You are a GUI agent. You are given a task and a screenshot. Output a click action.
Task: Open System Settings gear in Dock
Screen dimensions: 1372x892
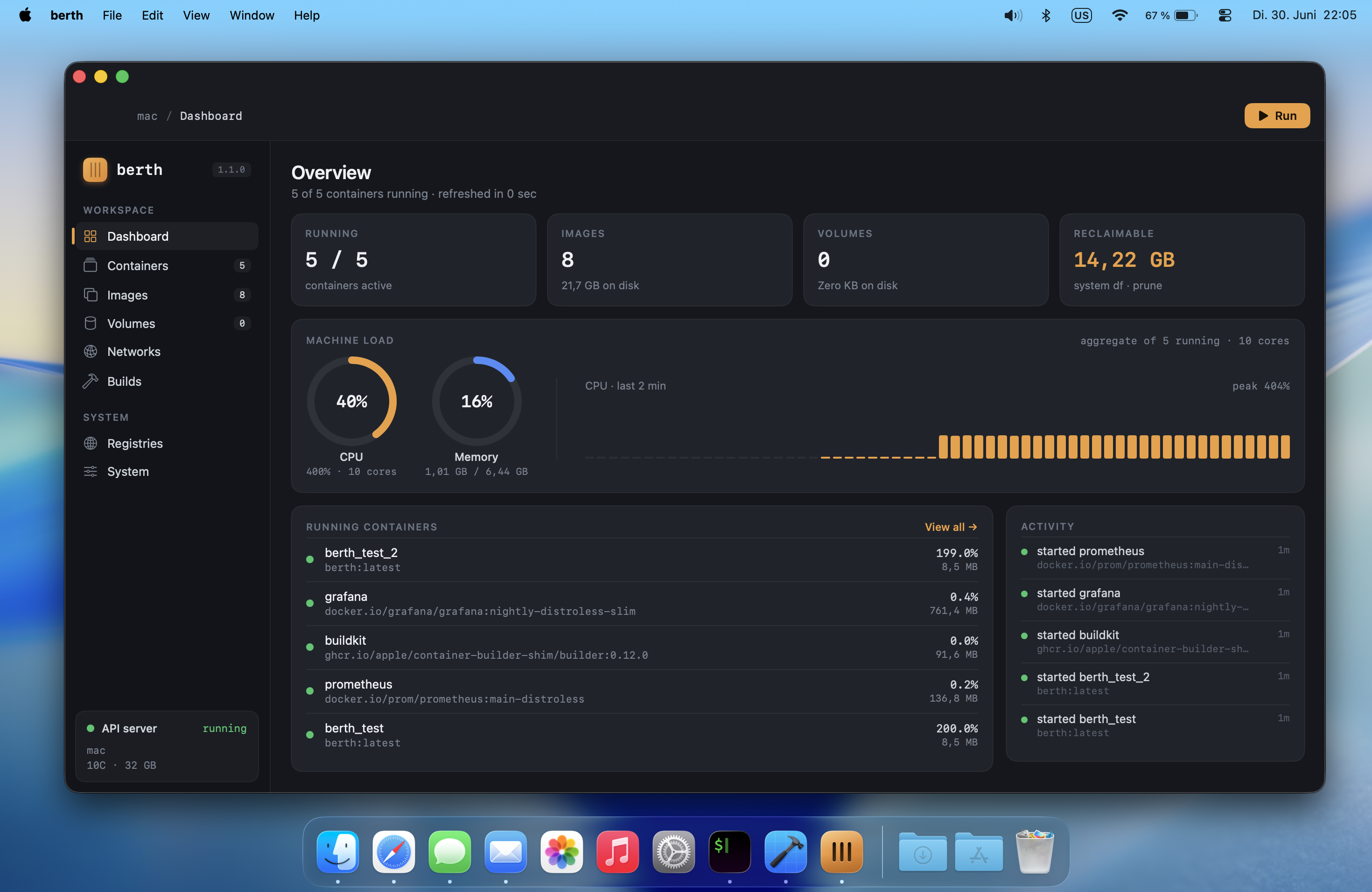[673, 851]
